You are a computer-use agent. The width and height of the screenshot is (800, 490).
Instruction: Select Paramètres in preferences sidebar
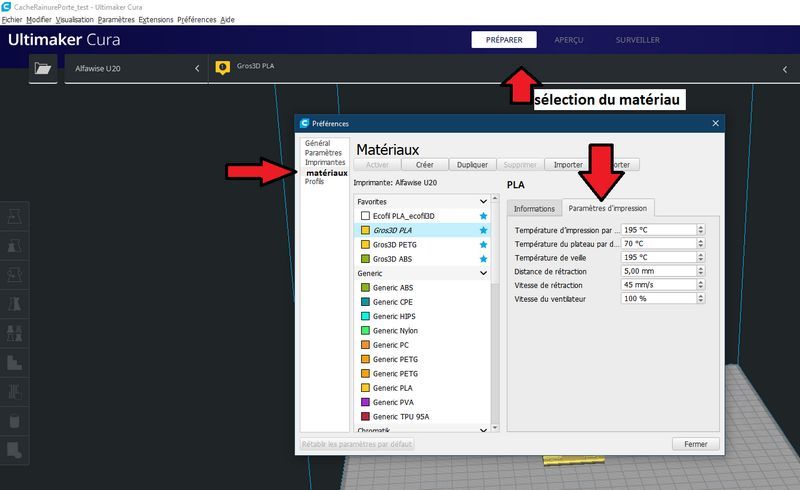point(323,153)
